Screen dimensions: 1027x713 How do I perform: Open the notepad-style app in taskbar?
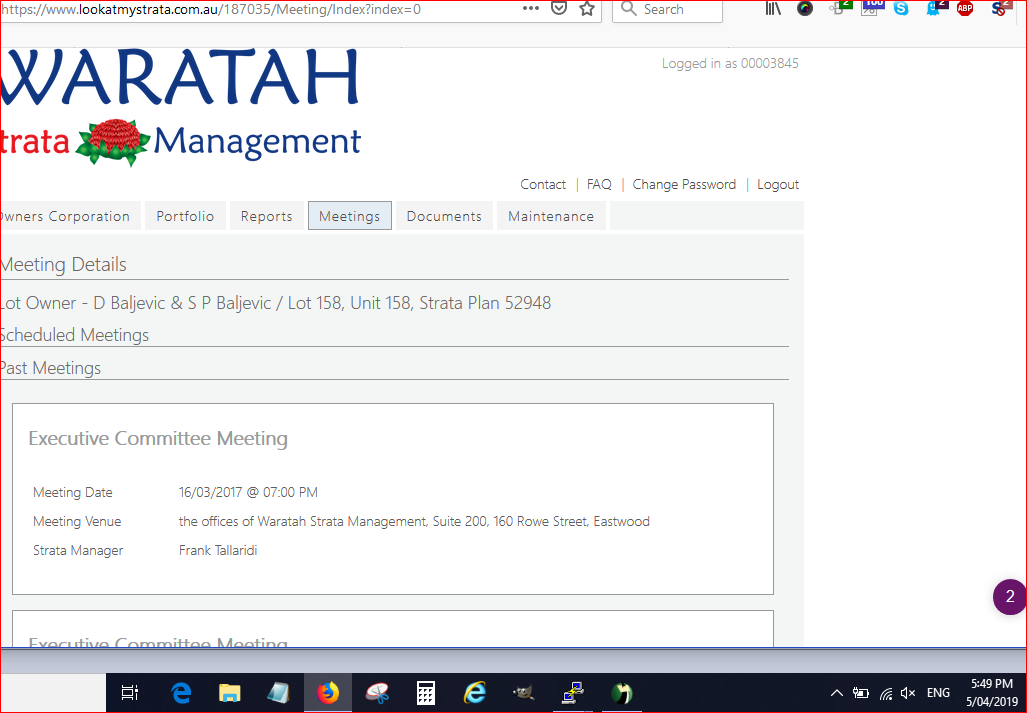click(278, 693)
